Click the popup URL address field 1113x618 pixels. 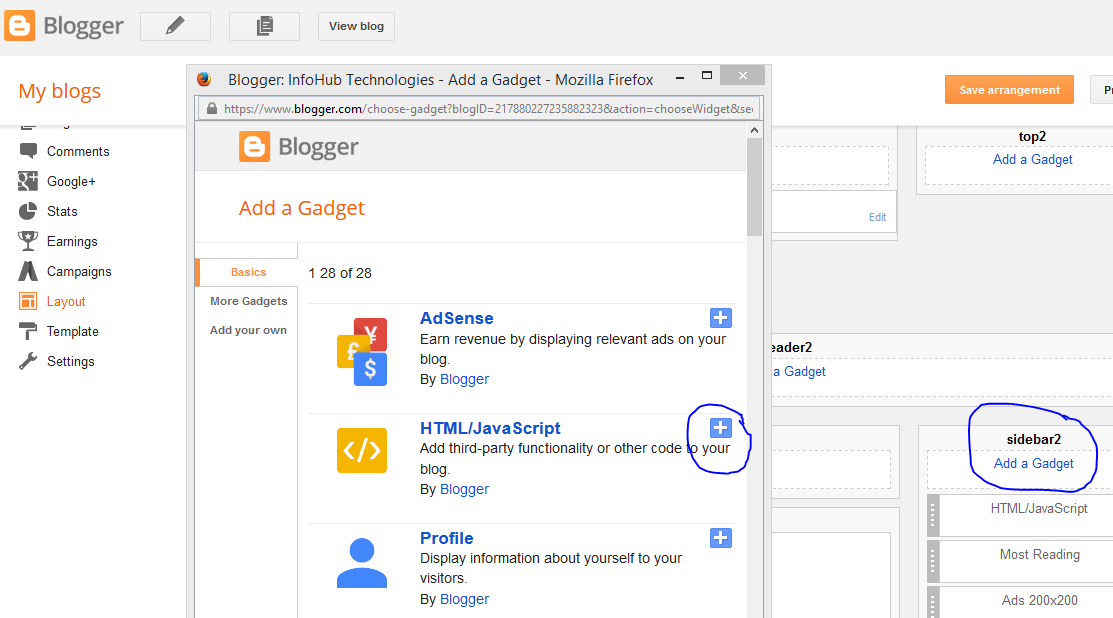coord(479,109)
